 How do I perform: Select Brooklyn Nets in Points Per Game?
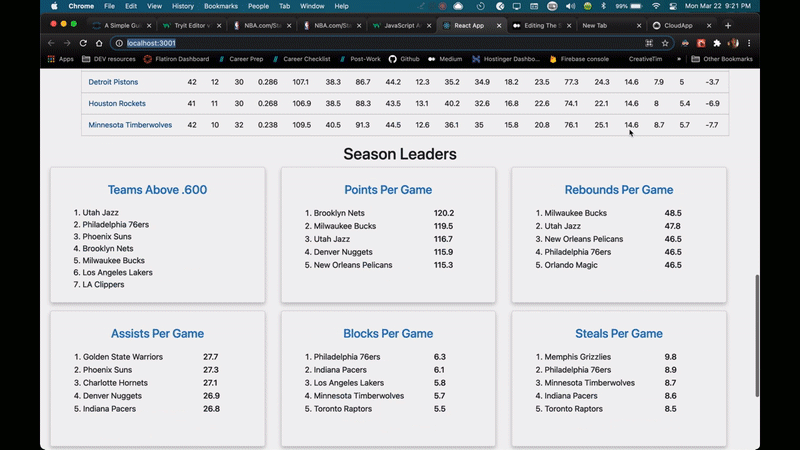pyautogui.click(x=339, y=213)
